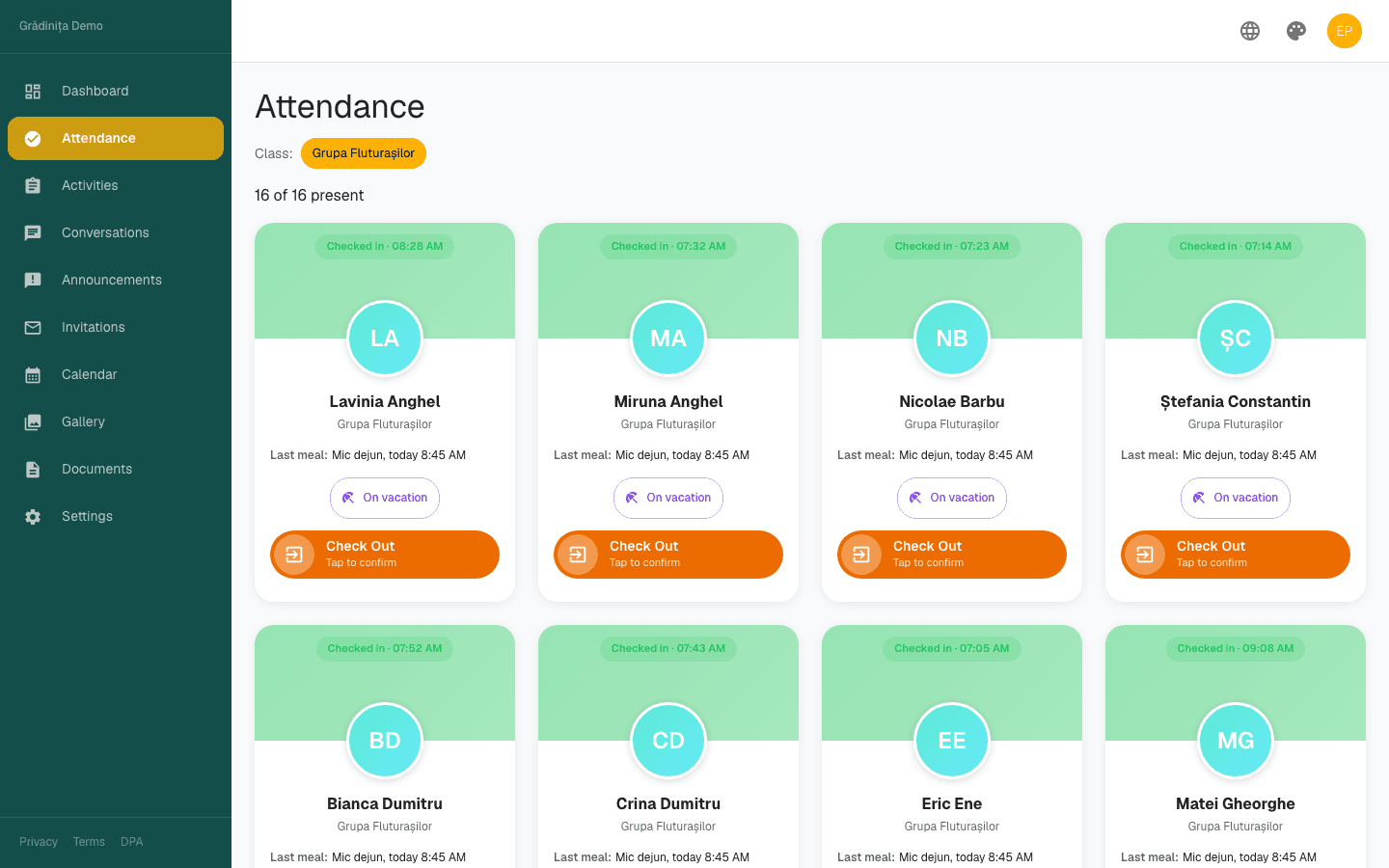Open Calendar in the sidebar
This screenshot has width=1389, height=868.
click(116, 375)
